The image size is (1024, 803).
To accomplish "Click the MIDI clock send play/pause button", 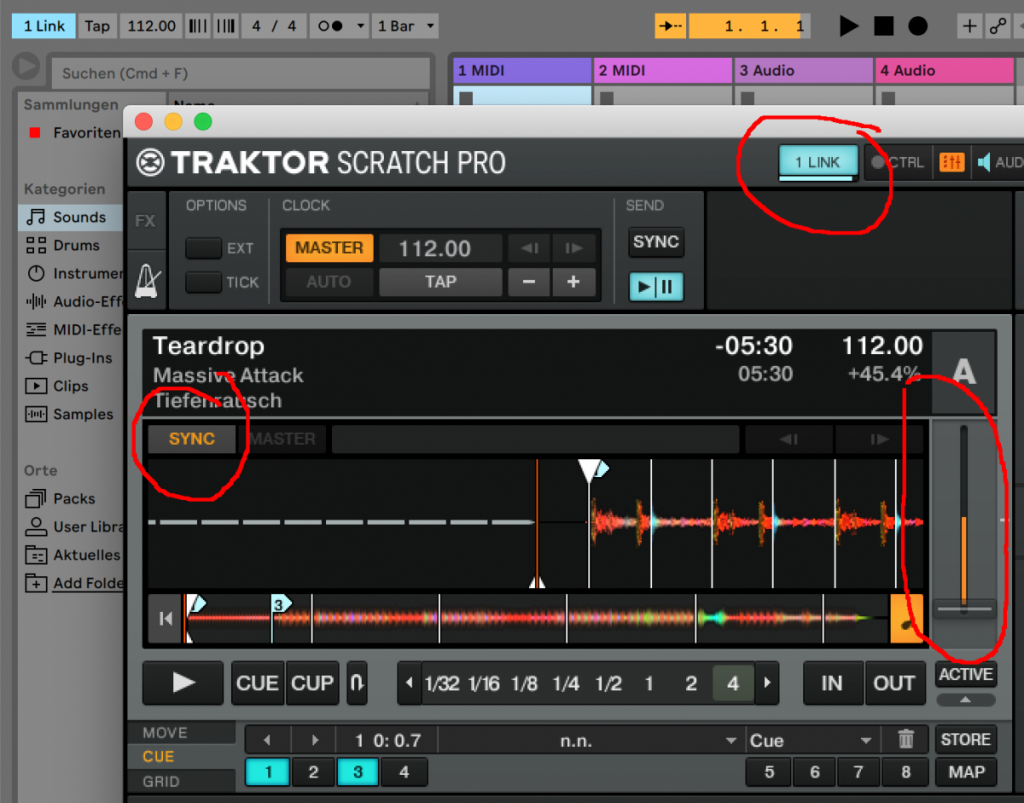I will coord(656,287).
